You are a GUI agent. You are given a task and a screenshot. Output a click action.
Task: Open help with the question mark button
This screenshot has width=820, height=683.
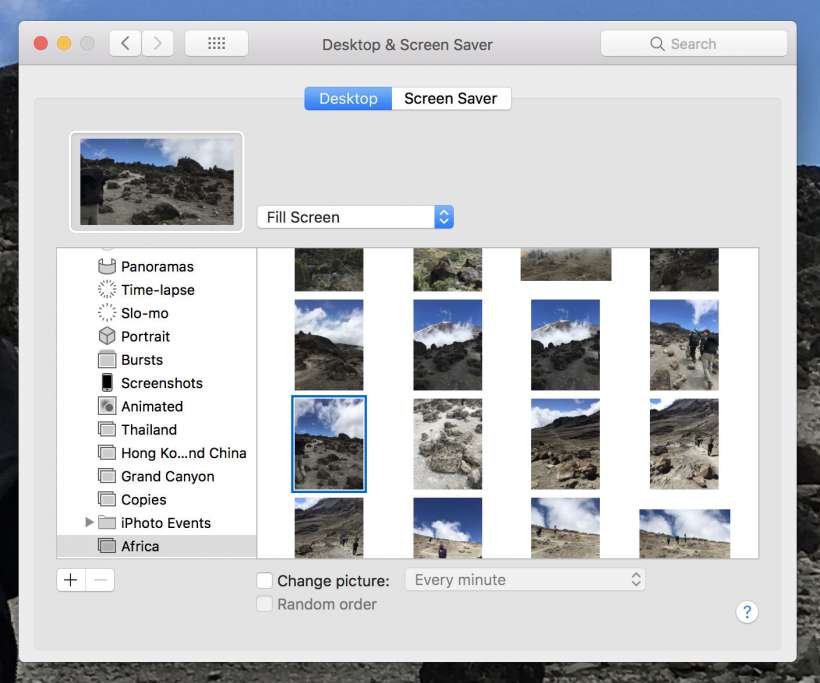(747, 611)
